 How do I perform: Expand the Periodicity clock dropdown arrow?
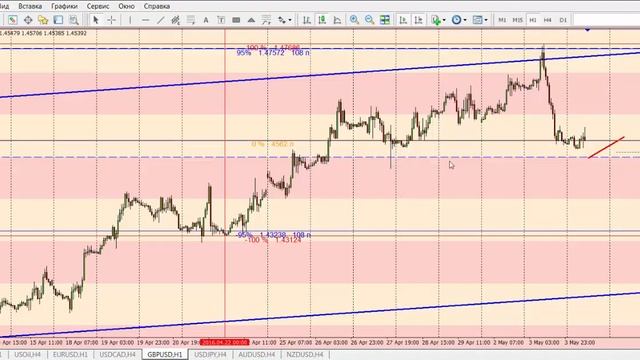(x=465, y=20)
